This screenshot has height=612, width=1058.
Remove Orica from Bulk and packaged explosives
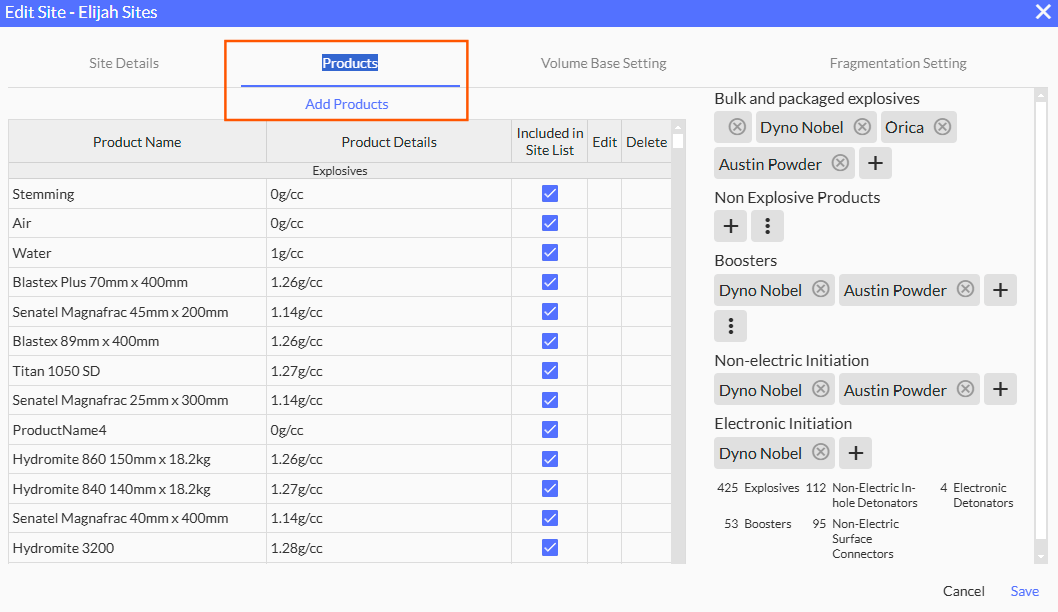942,127
